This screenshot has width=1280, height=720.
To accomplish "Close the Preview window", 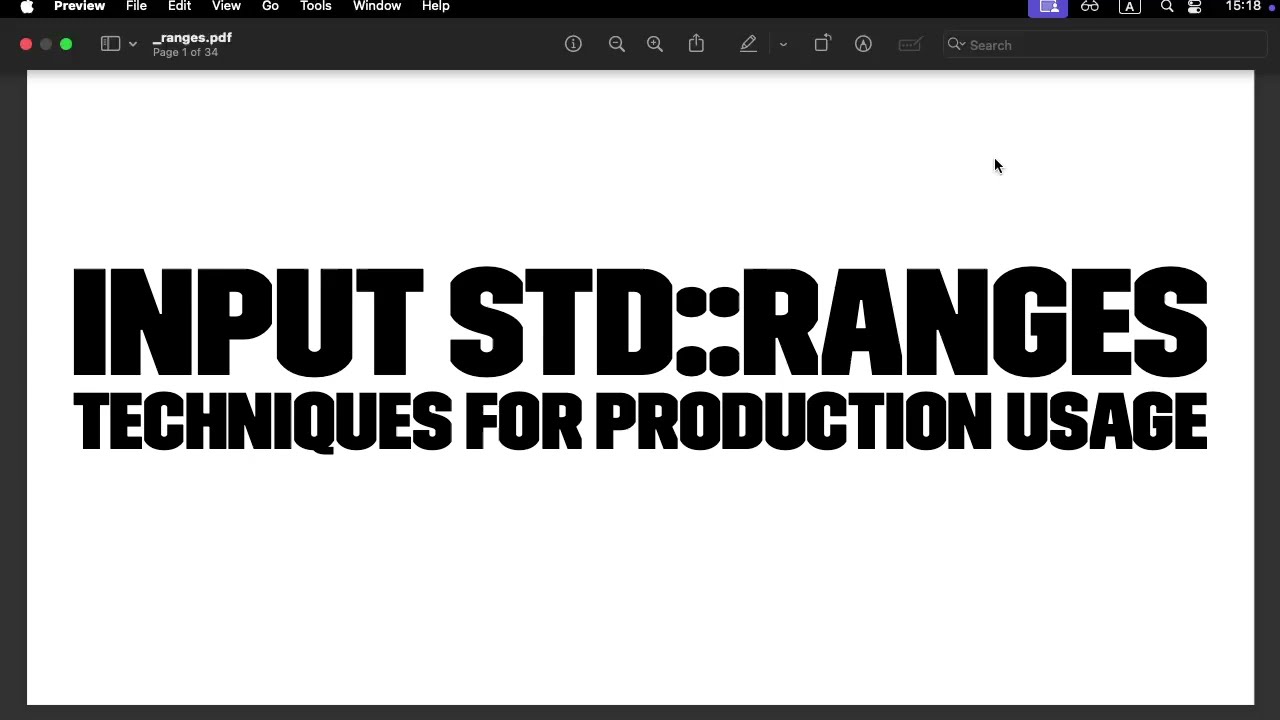I will click(x=26, y=44).
